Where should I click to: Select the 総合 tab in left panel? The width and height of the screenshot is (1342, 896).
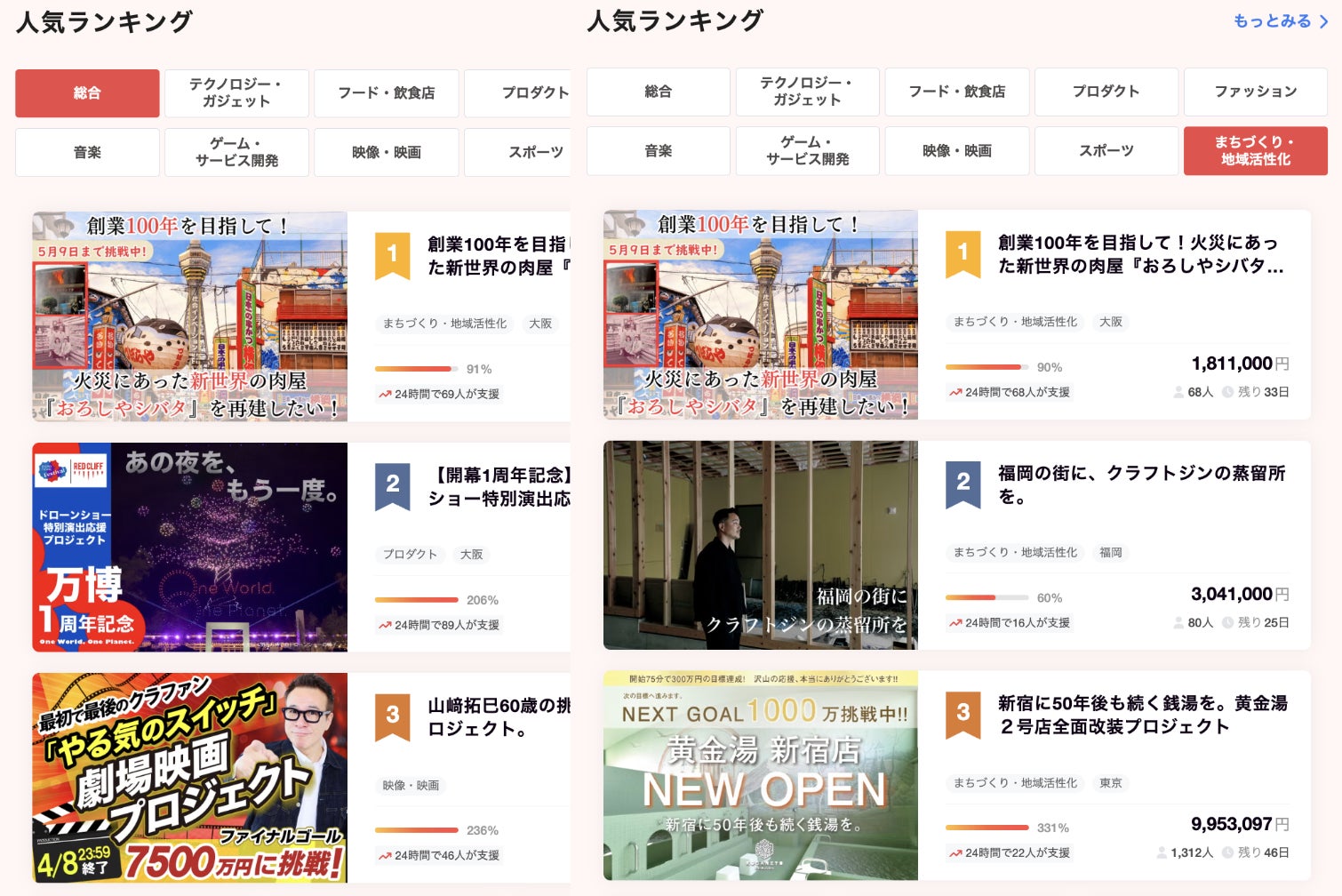(x=87, y=93)
